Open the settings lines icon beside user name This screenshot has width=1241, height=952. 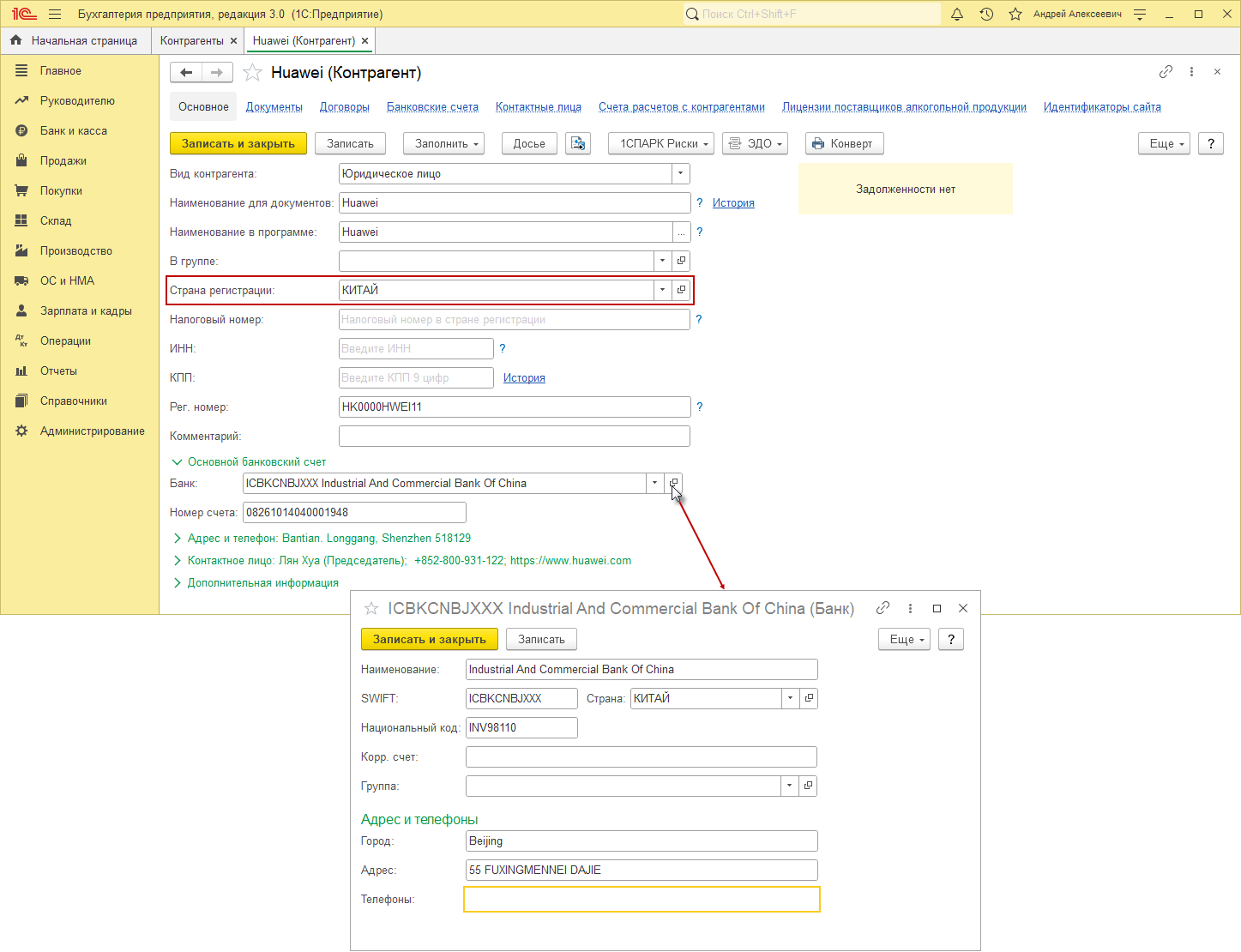click(x=1140, y=14)
